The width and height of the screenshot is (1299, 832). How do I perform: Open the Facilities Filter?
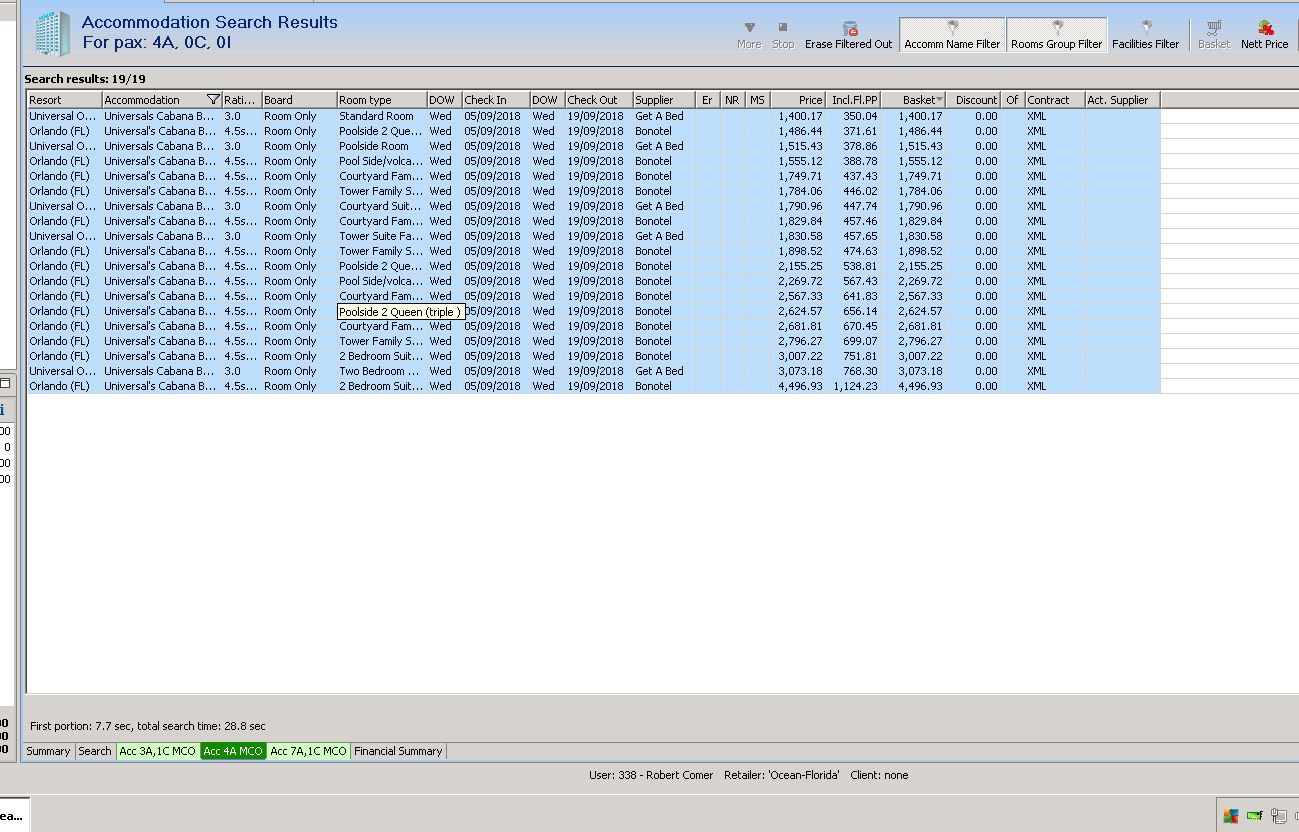click(1146, 35)
